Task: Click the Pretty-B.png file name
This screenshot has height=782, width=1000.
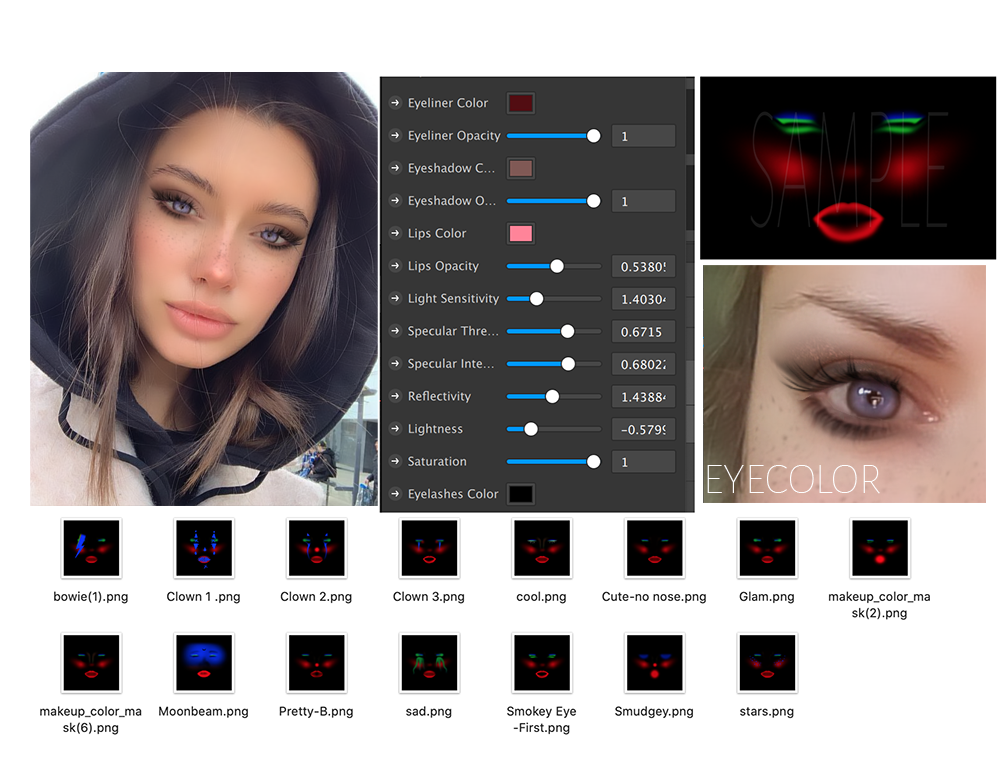Action: (x=316, y=711)
